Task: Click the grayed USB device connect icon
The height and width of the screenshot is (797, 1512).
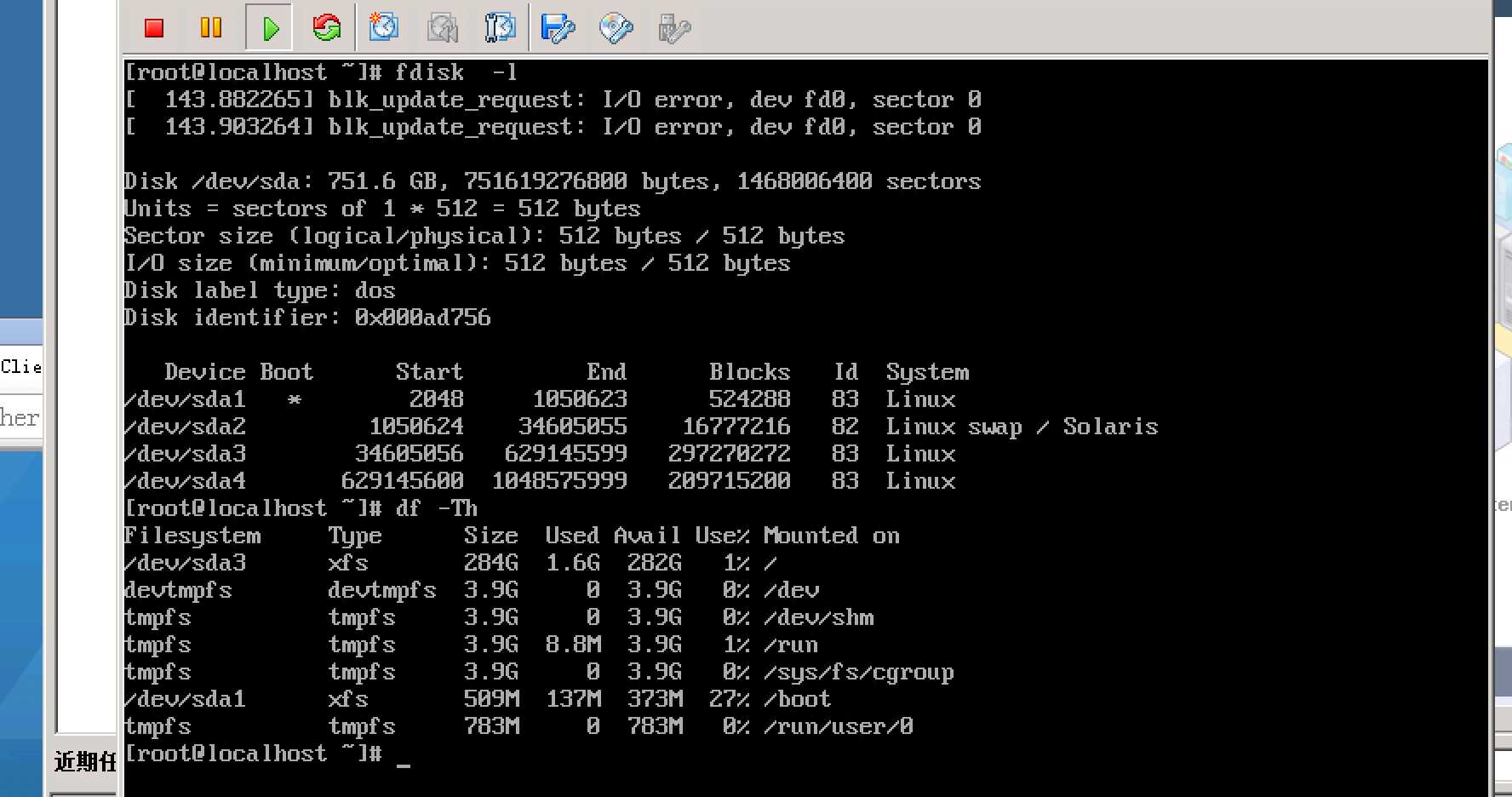Action: click(674, 28)
